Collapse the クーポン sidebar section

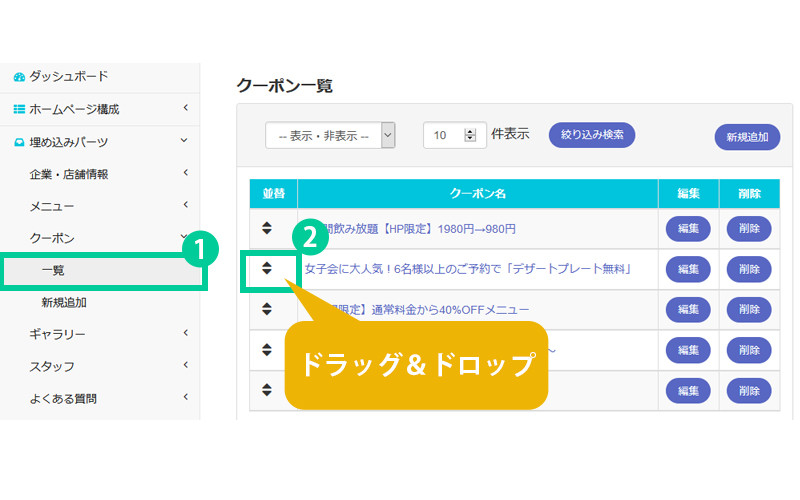184,237
